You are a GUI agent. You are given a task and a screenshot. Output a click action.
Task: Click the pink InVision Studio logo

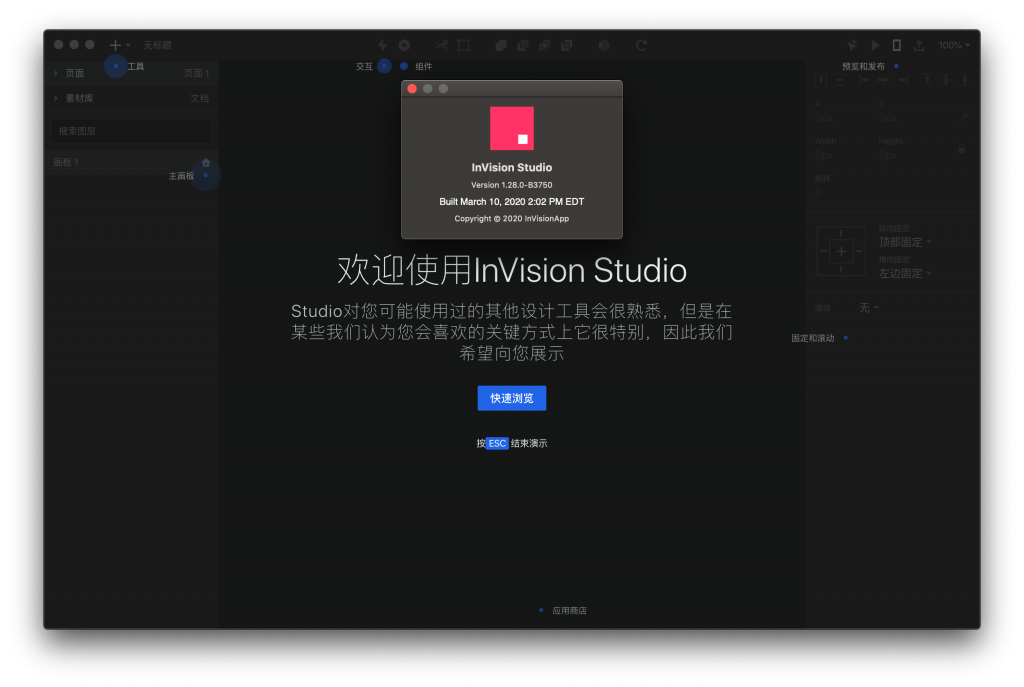(511, 129)
